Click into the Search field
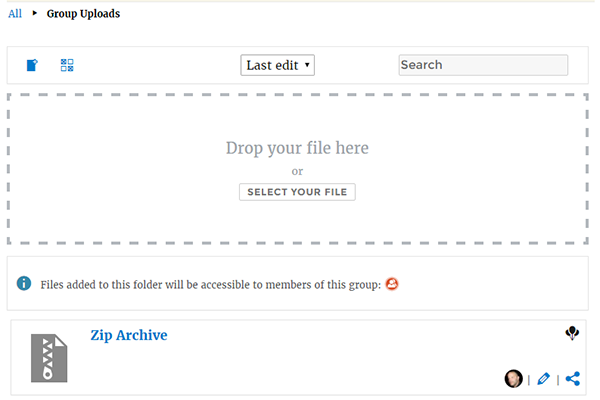The height and width of the screenshot is (400, 600). 483,65
